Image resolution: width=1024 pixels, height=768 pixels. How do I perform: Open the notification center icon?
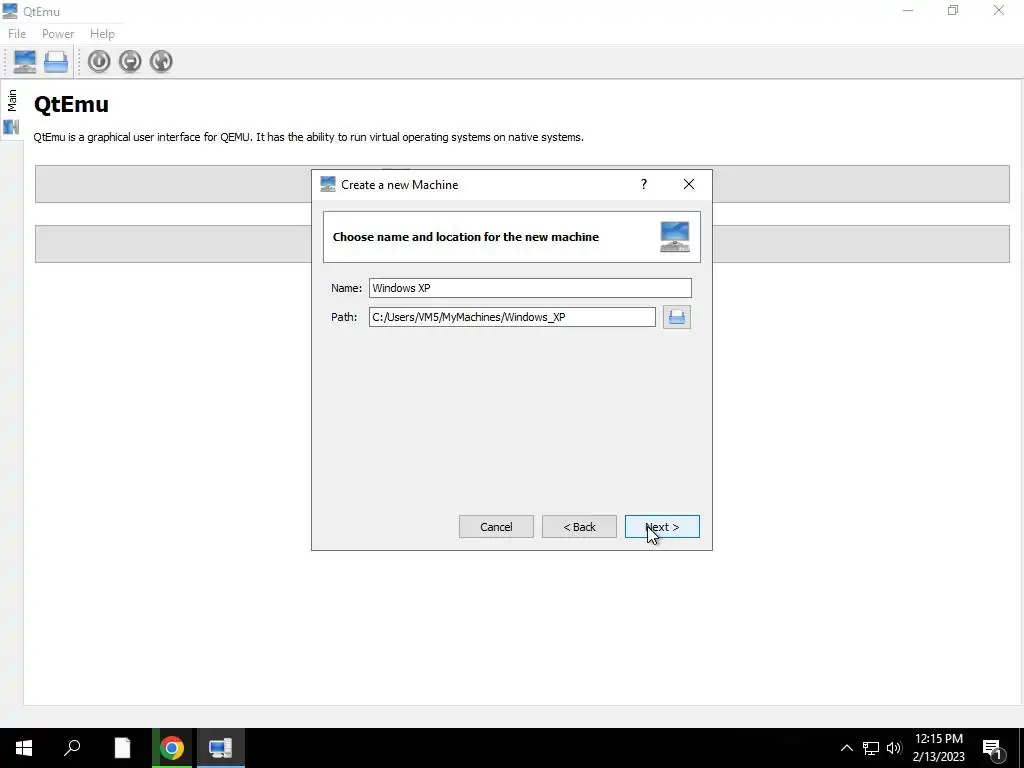(992, 748)
